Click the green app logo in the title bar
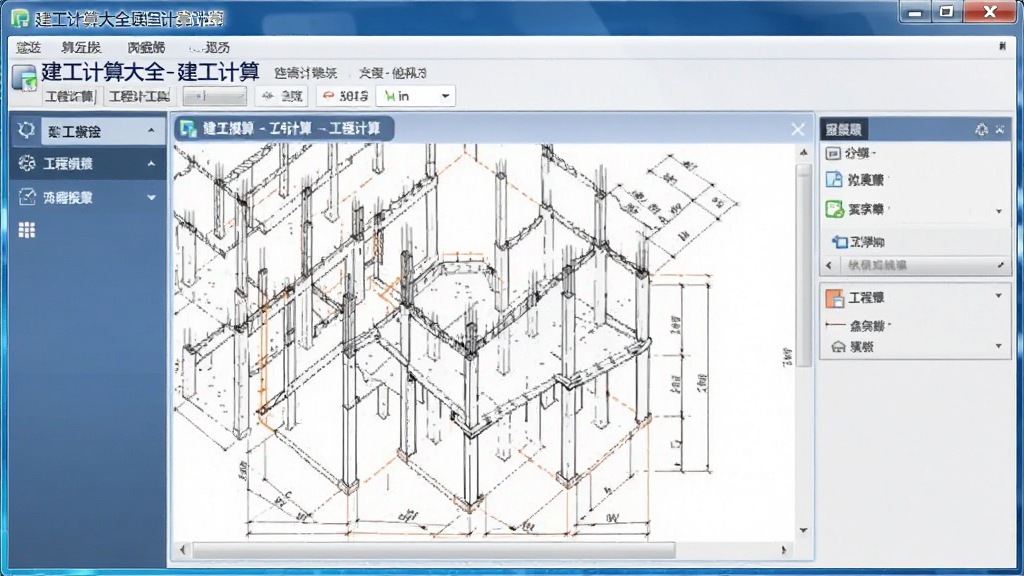The width and height of the screenshot is (1024, 576). tap(20, 18)
